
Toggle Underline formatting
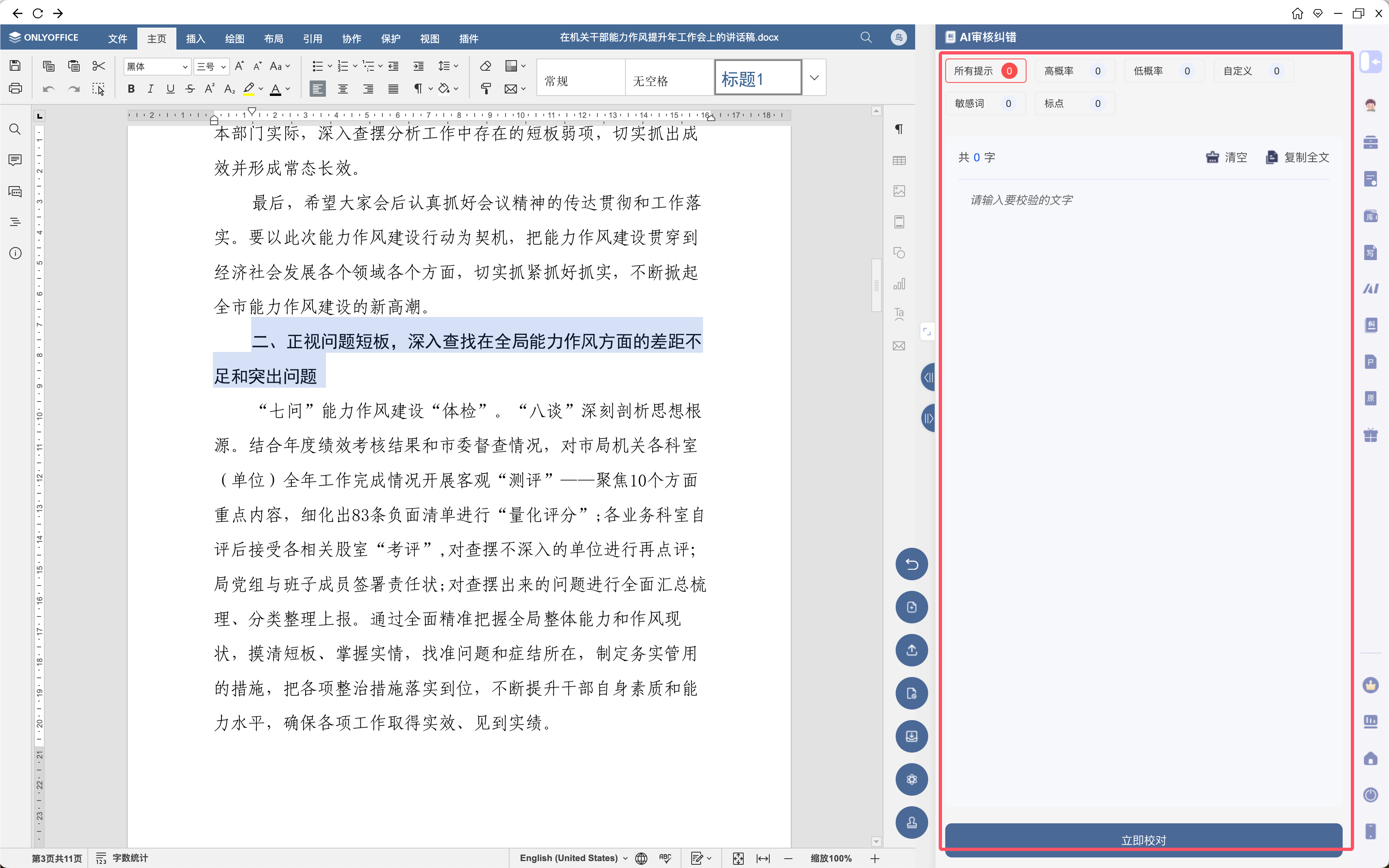(170, 89)
